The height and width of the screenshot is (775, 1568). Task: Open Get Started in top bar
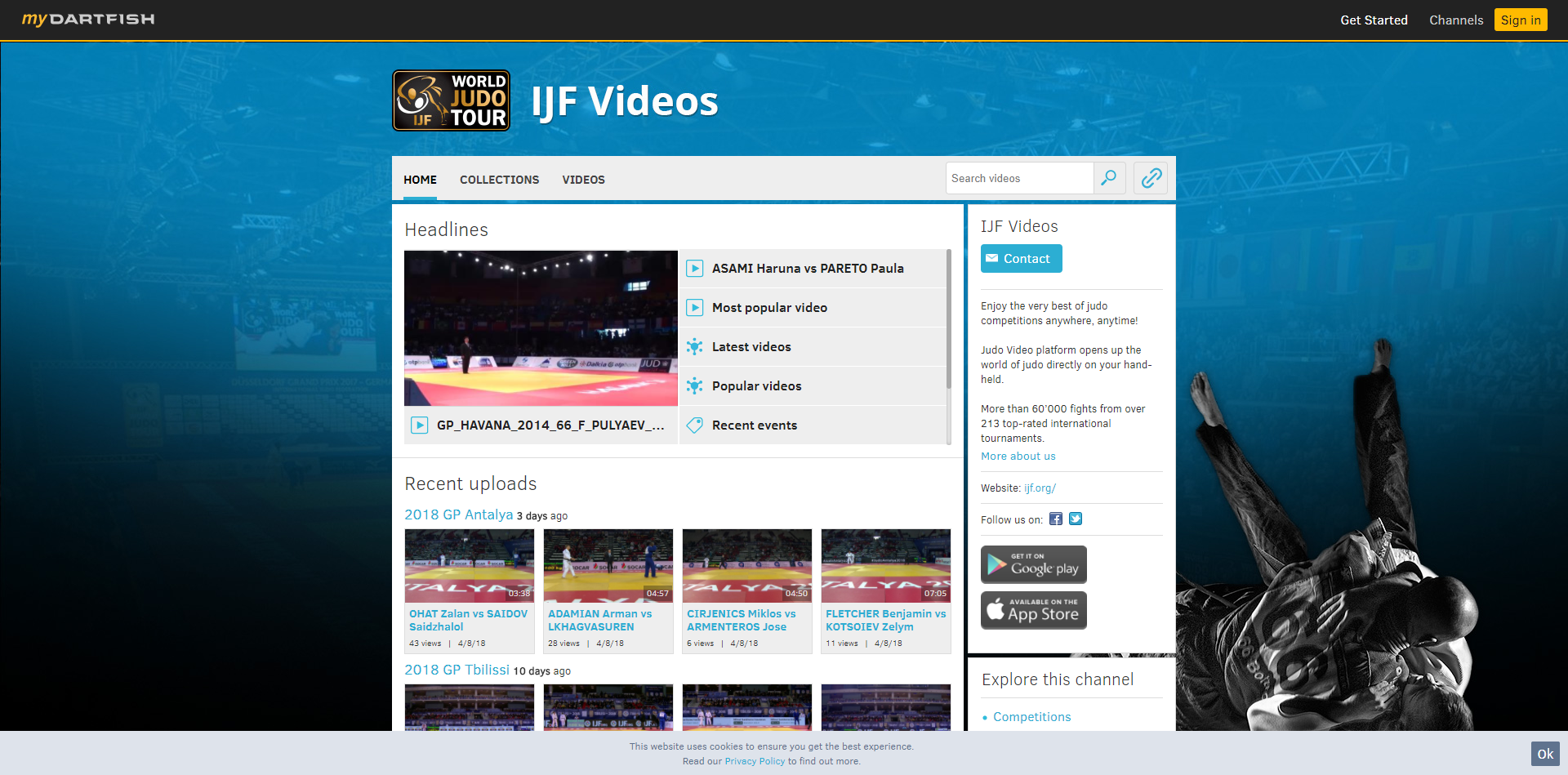point(1374,20)
